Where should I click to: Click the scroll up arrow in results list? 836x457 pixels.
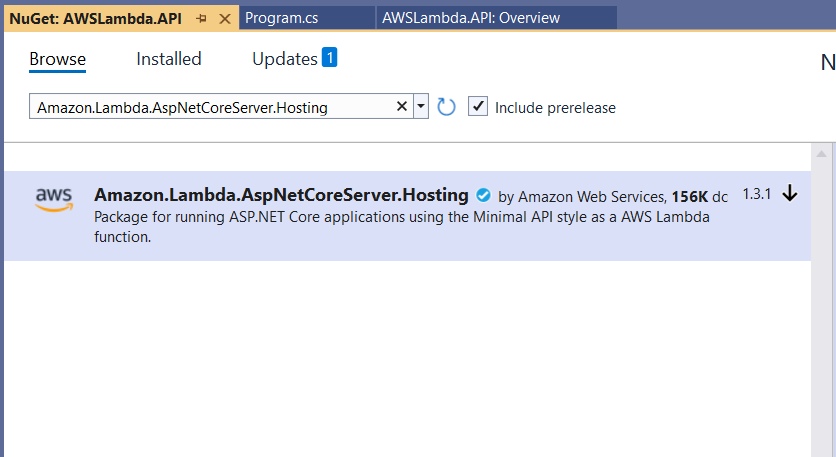(821, 154)
